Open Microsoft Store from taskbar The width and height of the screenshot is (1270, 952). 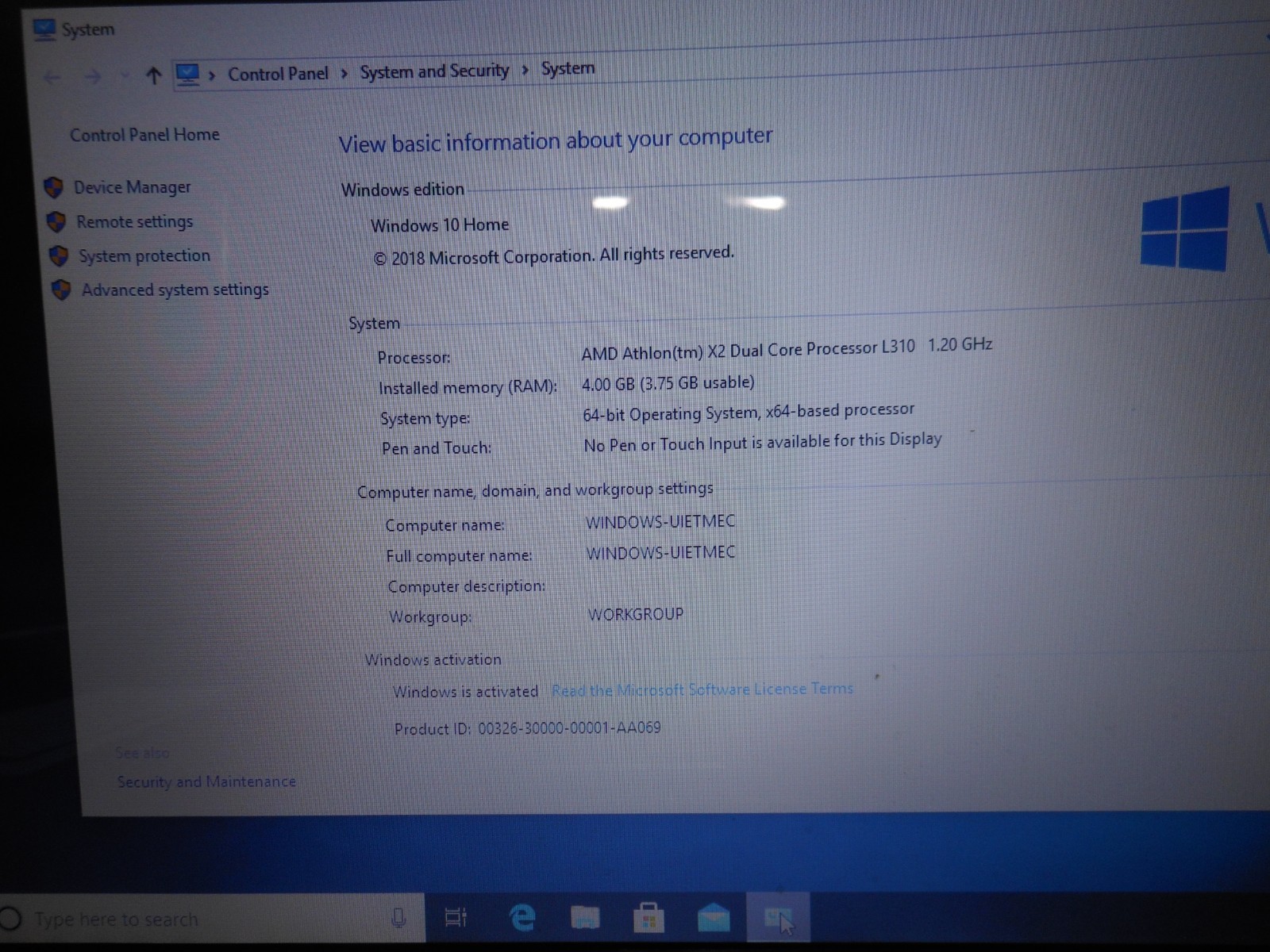pyautogui.click(x=648, y=918)
